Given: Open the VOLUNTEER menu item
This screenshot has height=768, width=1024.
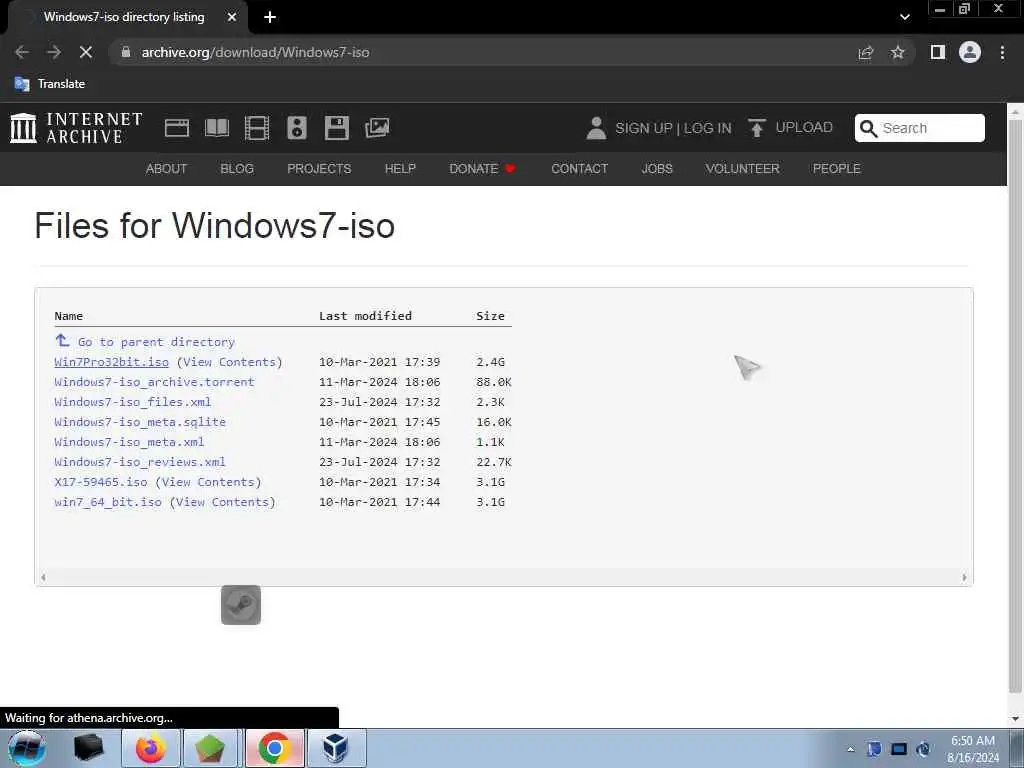Looking at the screenshot, I should 743,168.
